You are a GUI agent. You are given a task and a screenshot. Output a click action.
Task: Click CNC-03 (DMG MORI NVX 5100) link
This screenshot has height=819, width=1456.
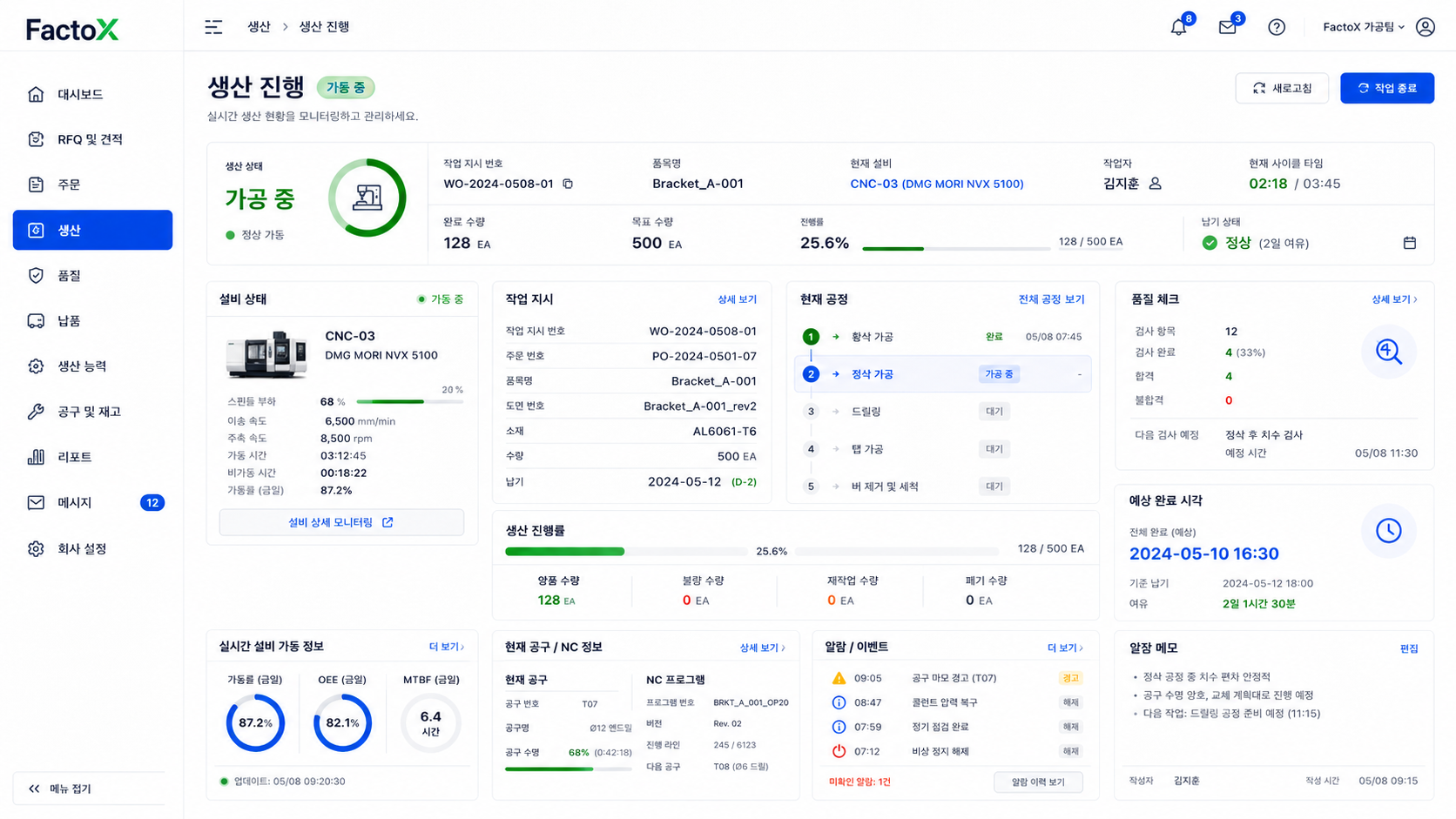click(936, 184)
